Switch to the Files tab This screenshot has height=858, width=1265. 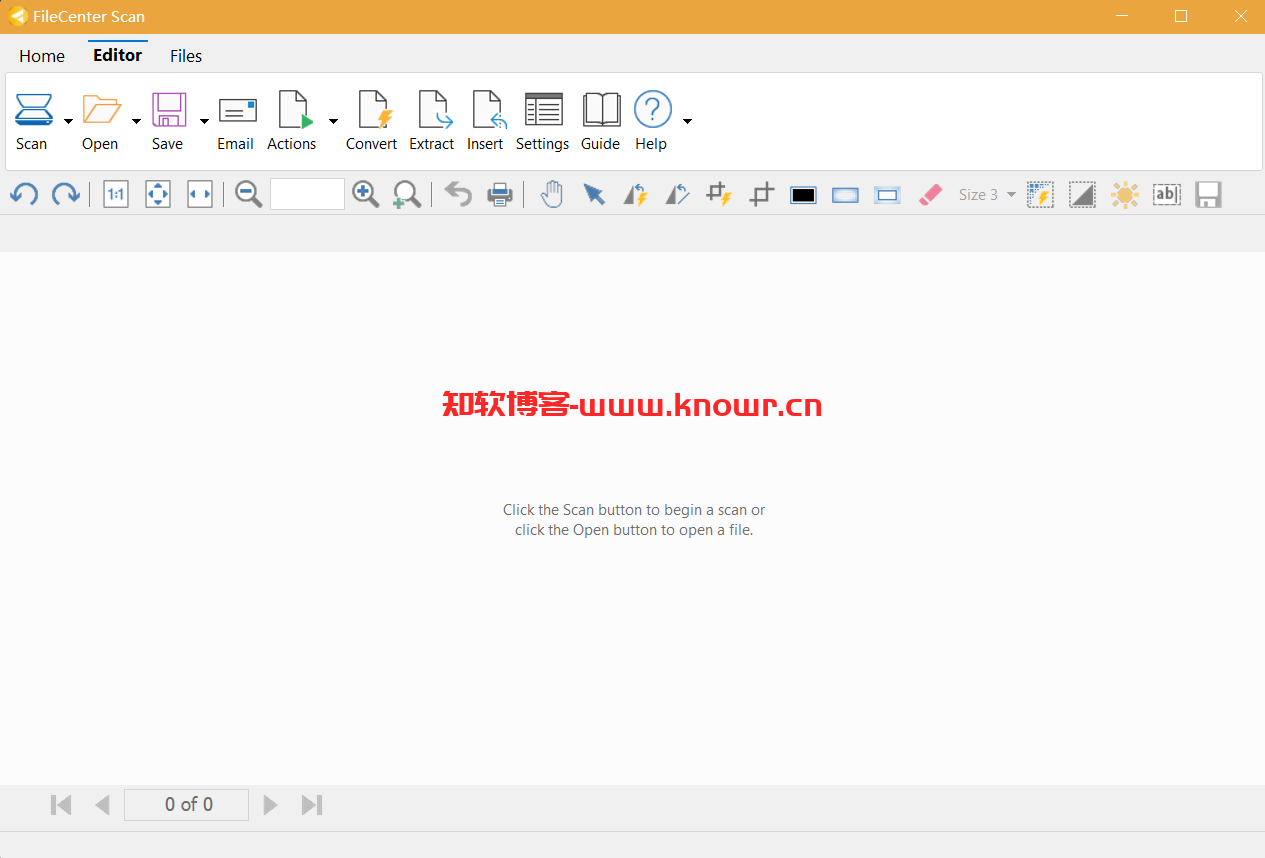(186, 56)
